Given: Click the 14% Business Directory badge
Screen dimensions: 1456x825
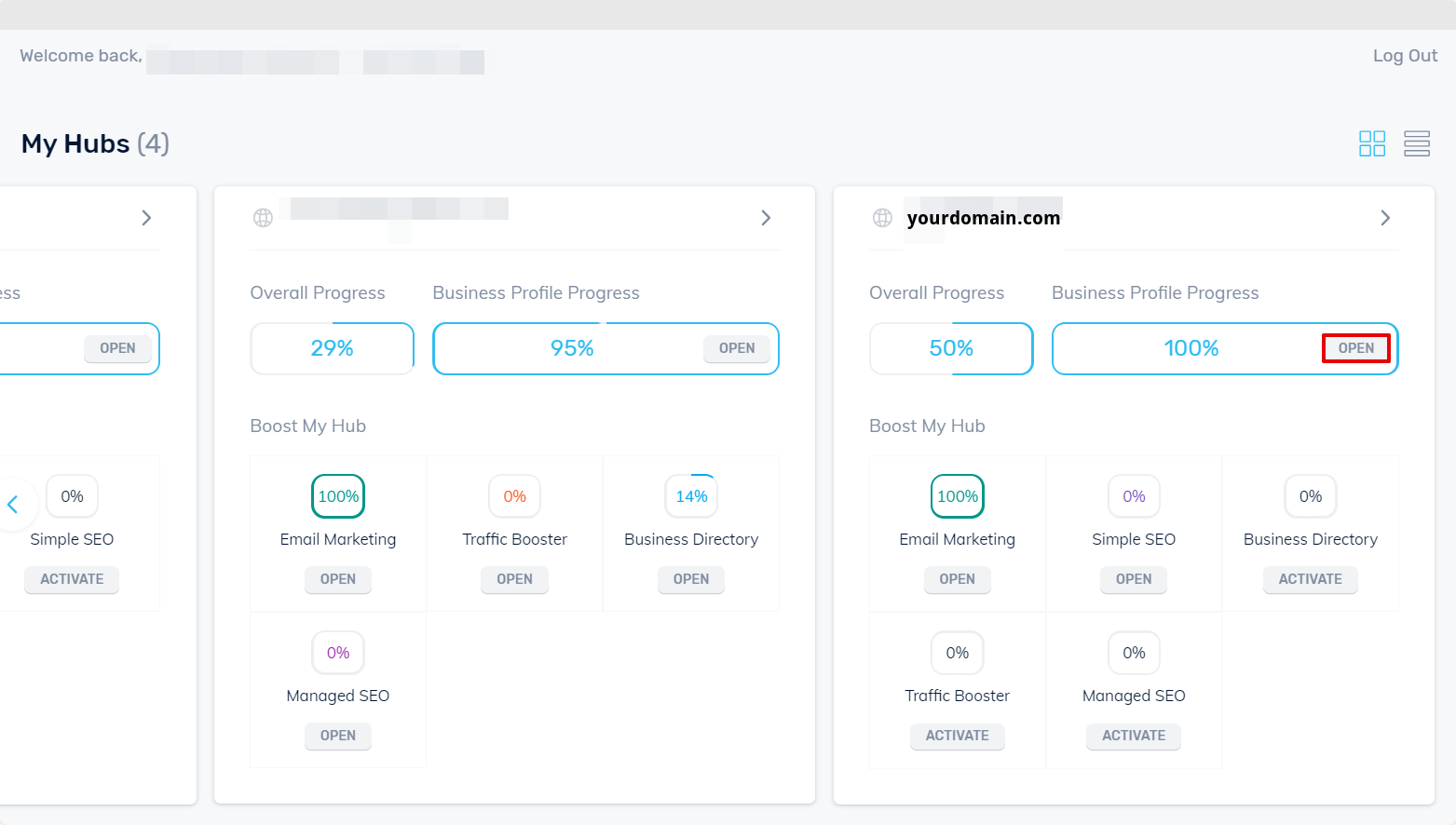Looking at the screenshot, I should [691, 496].
